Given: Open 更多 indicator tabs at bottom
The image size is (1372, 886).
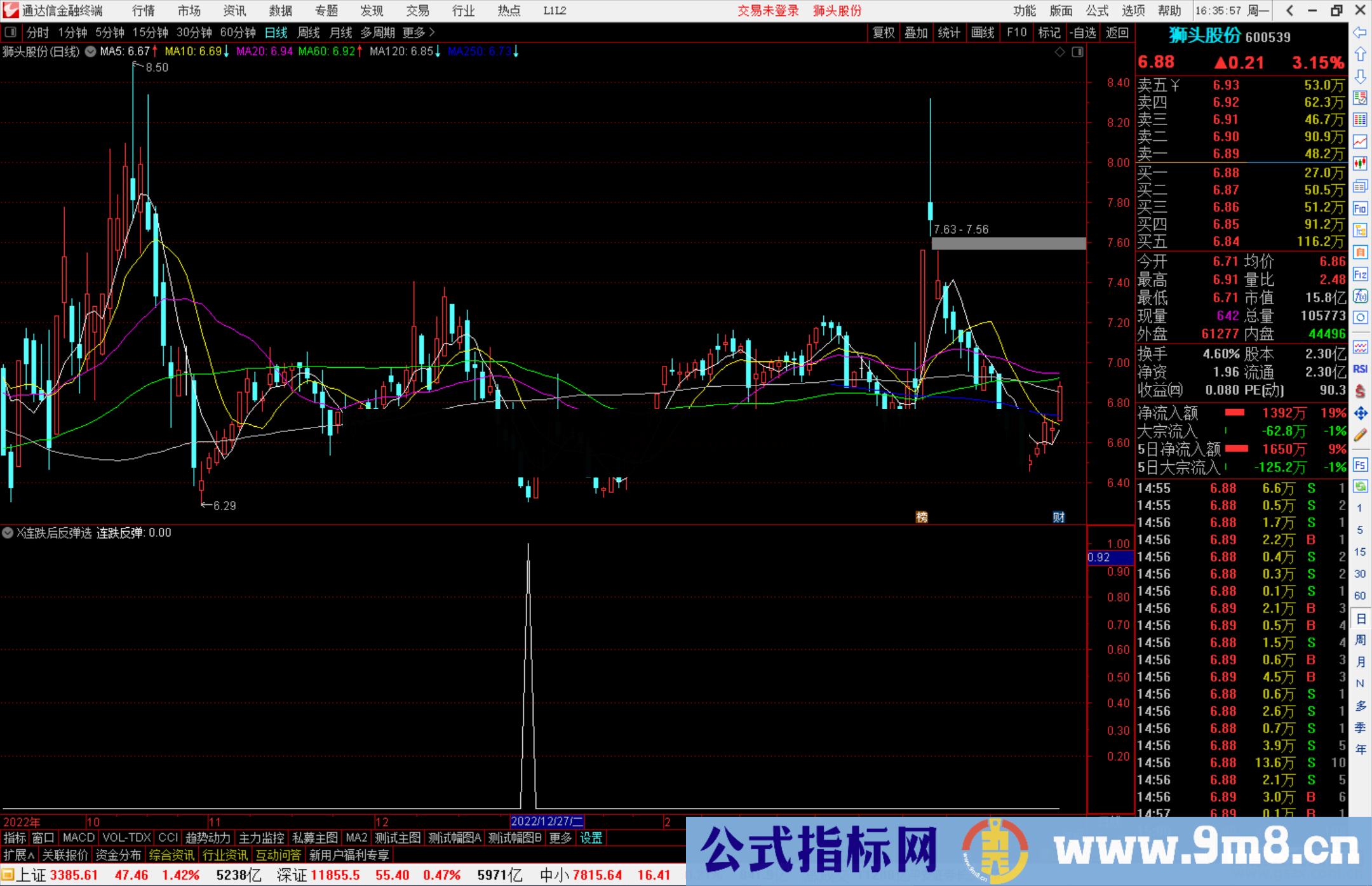Looking at the screenshot, I should (x=560, y=838).
